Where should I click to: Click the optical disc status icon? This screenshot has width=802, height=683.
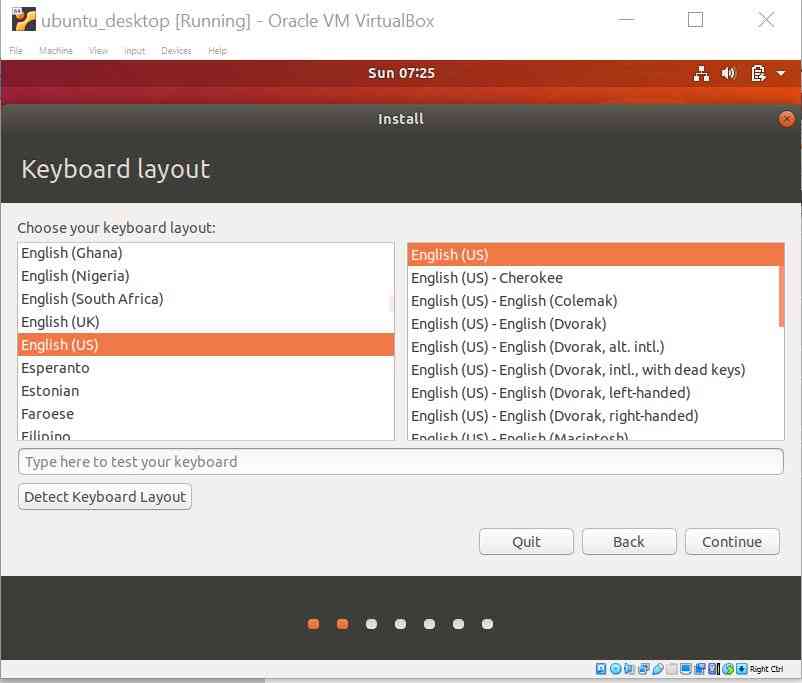coord(616,669)
